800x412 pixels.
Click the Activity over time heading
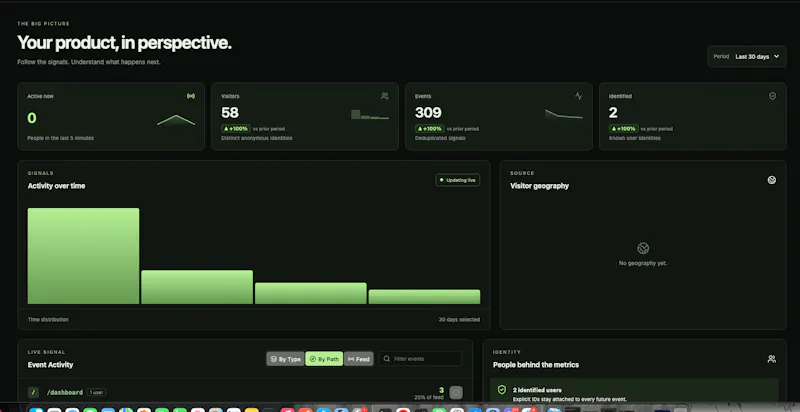tap(57, 186)
